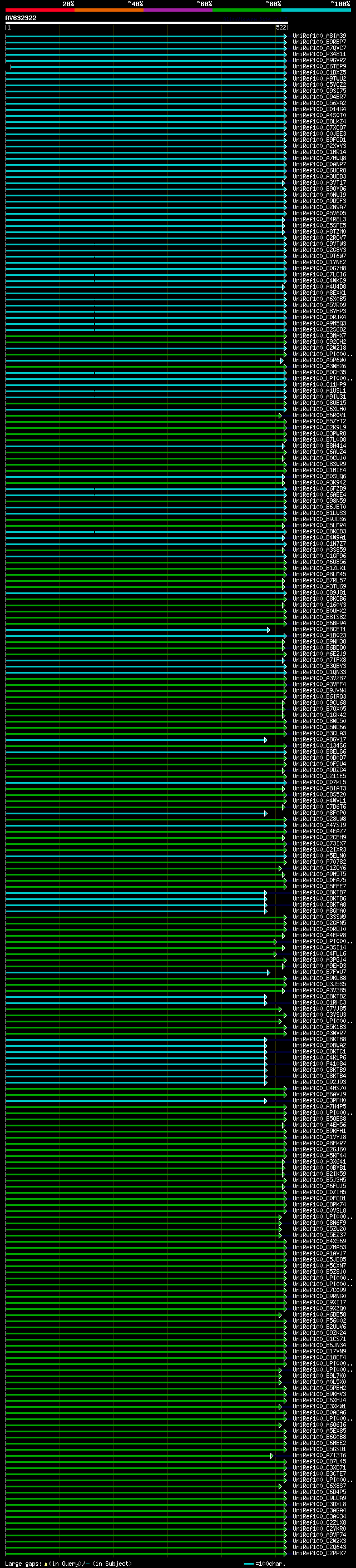Select label UniRef100_B5K1B3
356x1568 pixels.
[x=319, y=1027]
